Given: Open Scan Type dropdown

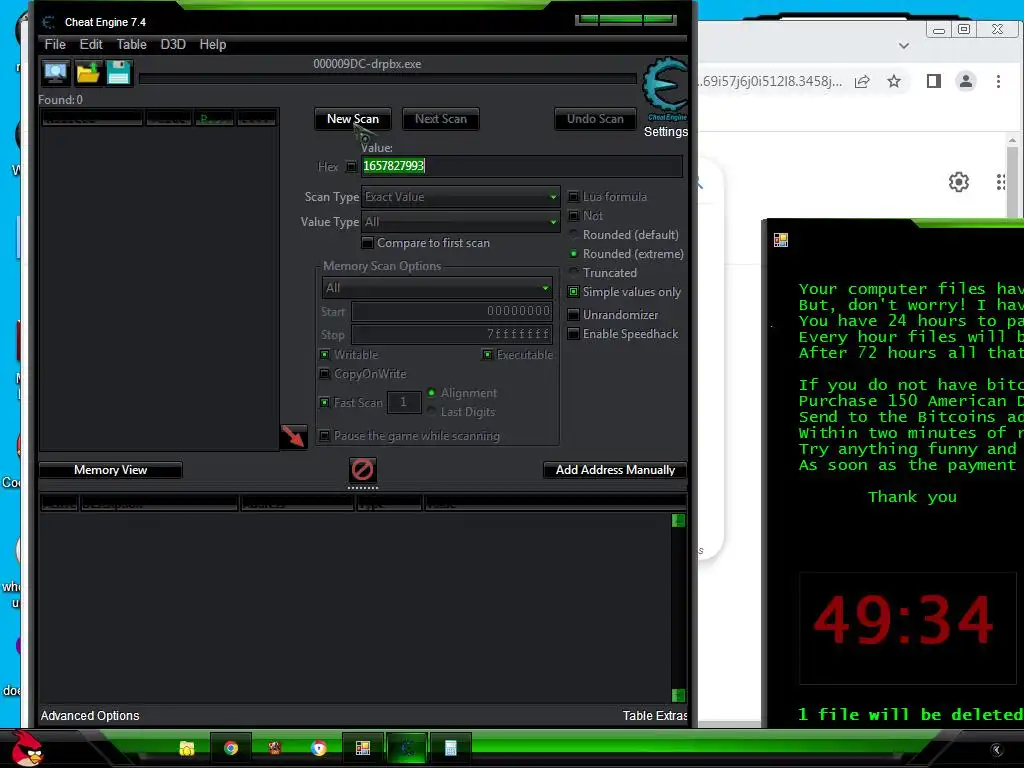Looking at the screenshot, I should pyautogui.click(x=460, y=197).
